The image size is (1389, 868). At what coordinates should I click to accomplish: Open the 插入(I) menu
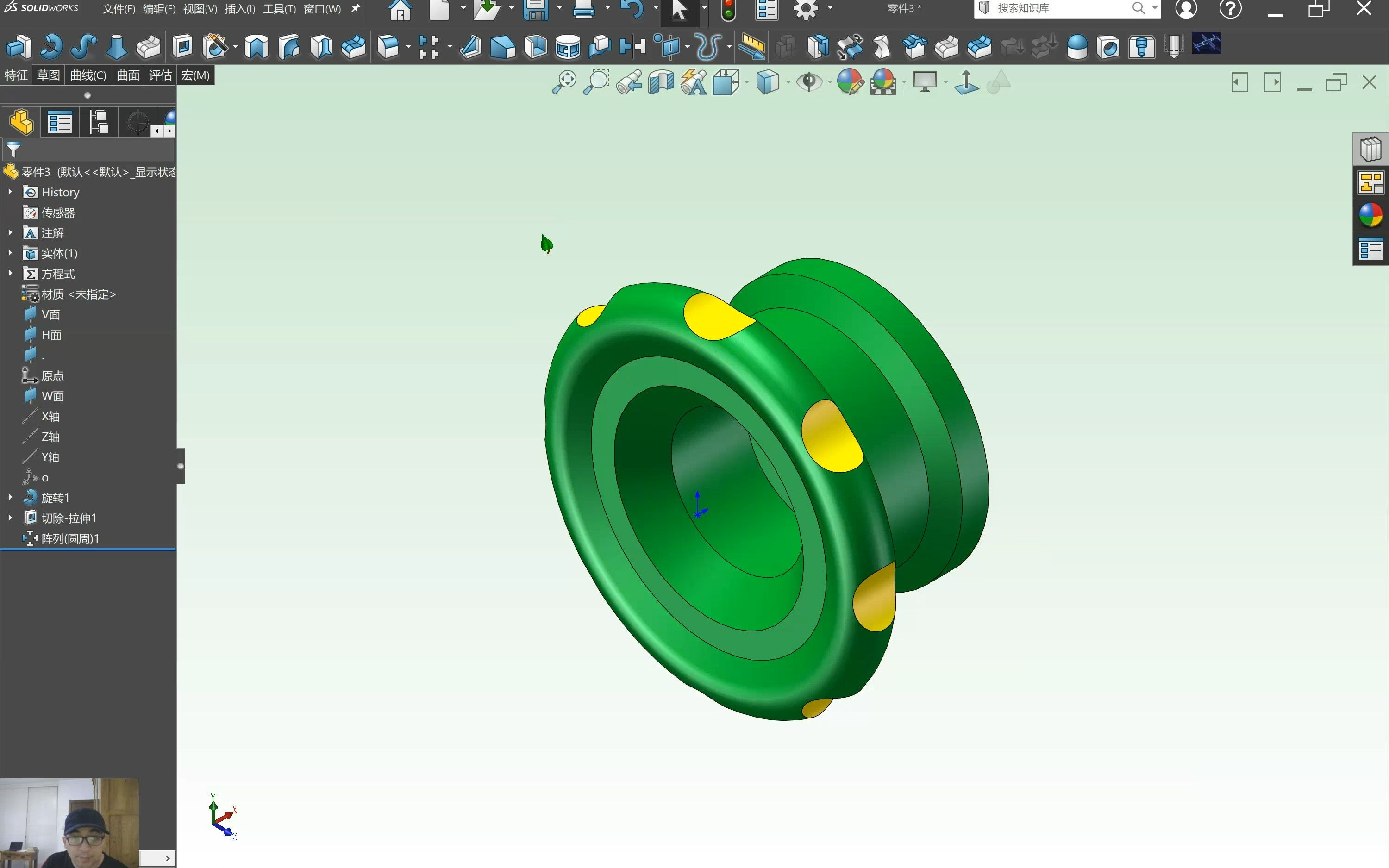coord(240,9)
